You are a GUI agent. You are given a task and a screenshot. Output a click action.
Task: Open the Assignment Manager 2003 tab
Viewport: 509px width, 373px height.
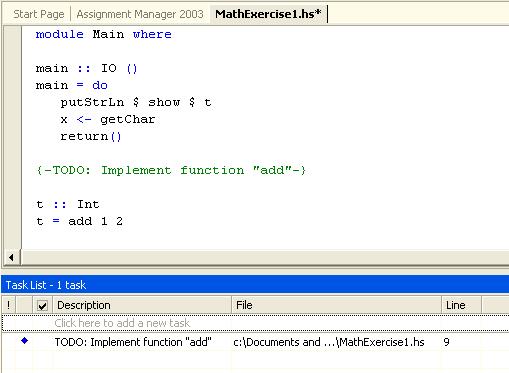(x=140, y=14)
